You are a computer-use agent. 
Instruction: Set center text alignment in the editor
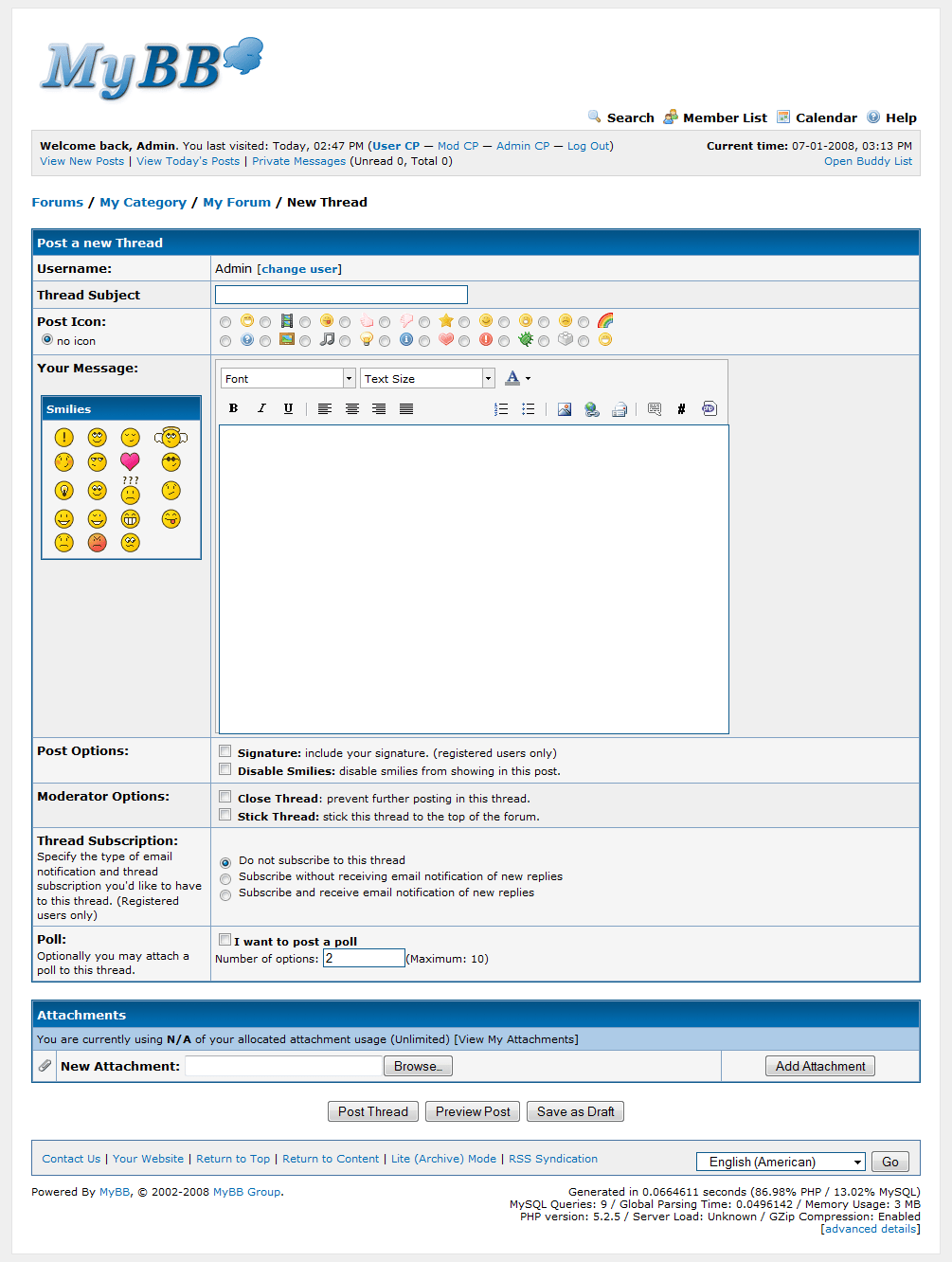click(352, 408)
